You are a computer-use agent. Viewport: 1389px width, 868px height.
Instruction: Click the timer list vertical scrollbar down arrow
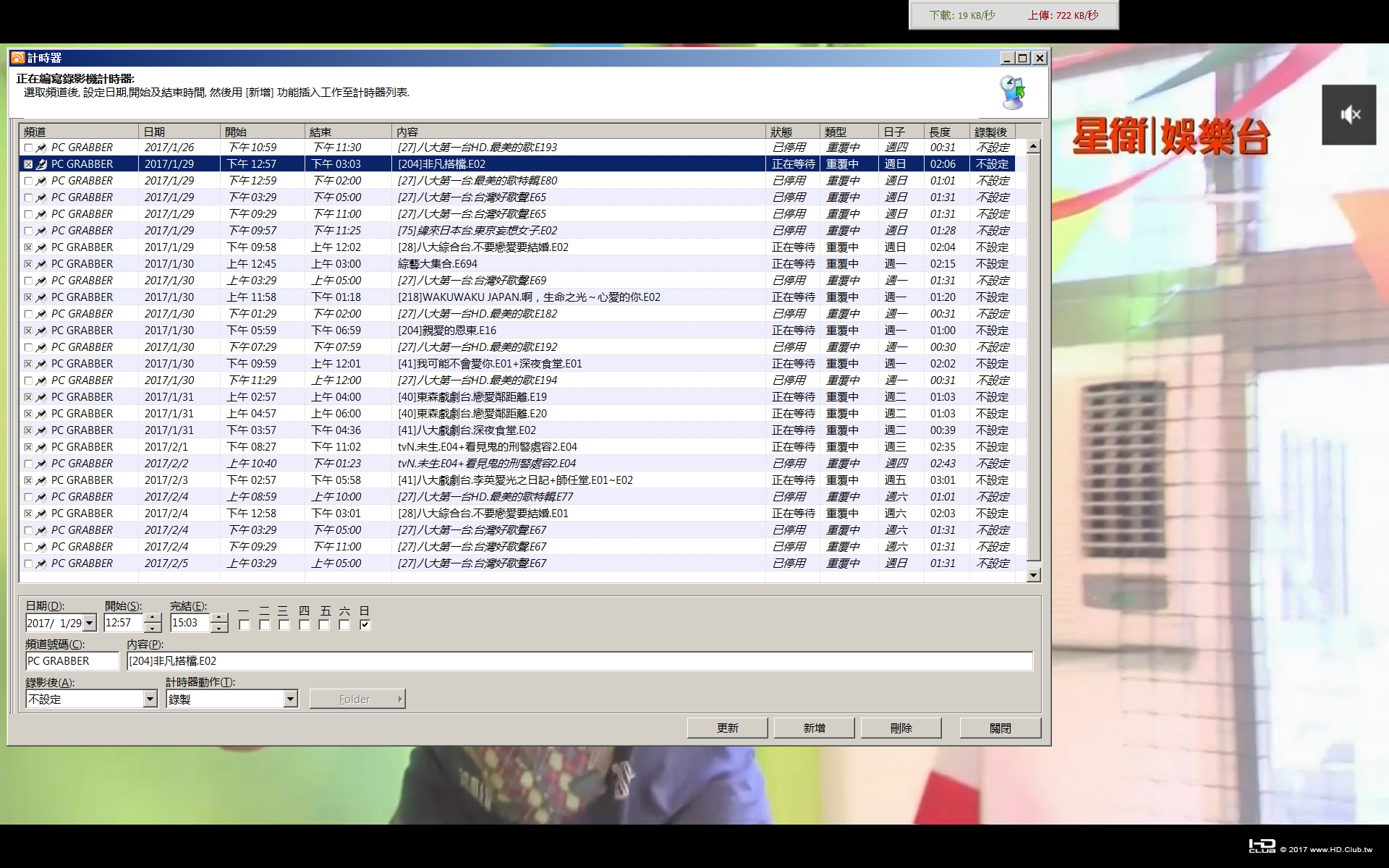coord(1033,575)
